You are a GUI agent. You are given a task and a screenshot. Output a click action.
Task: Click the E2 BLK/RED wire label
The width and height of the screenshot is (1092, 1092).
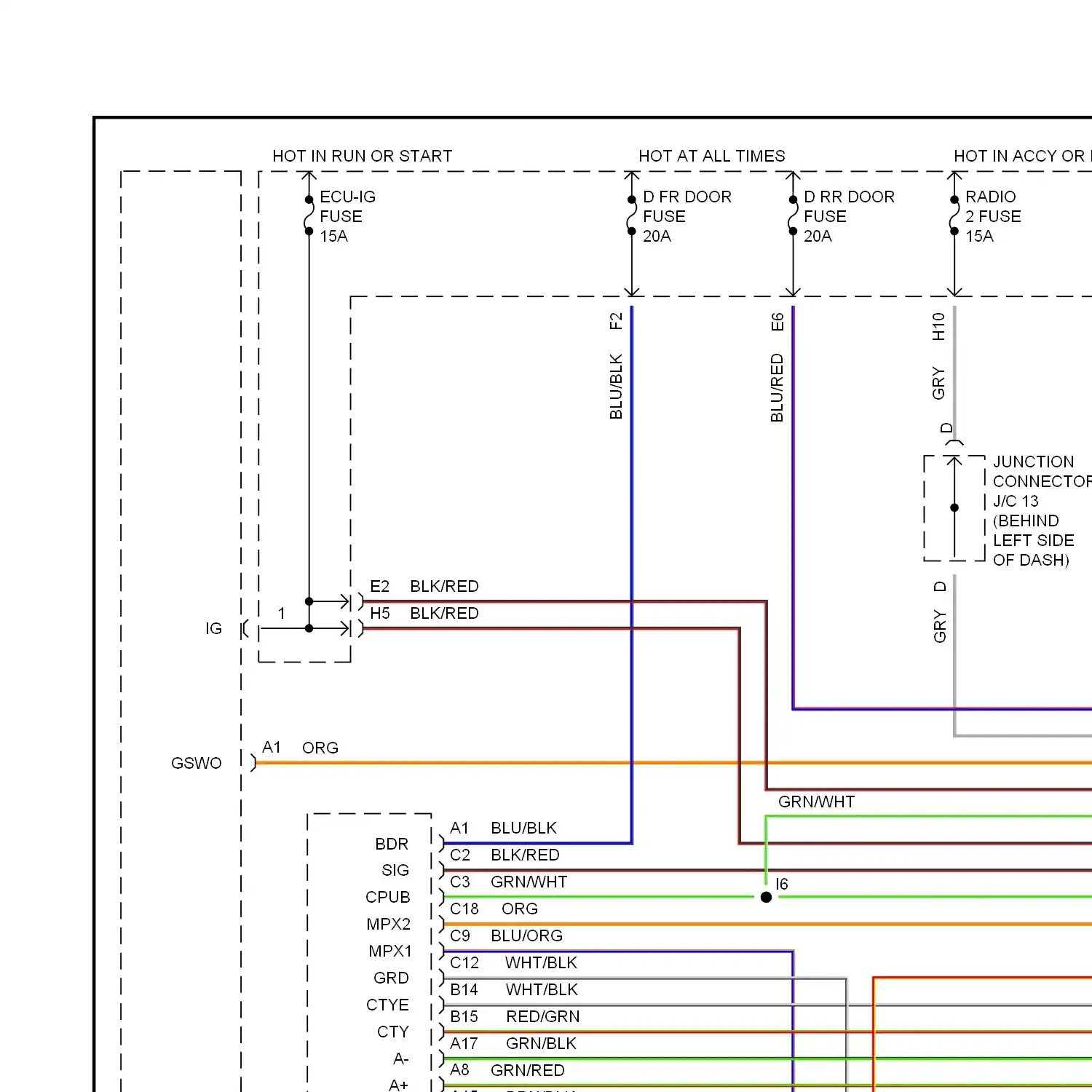click(x=424, y=586)
